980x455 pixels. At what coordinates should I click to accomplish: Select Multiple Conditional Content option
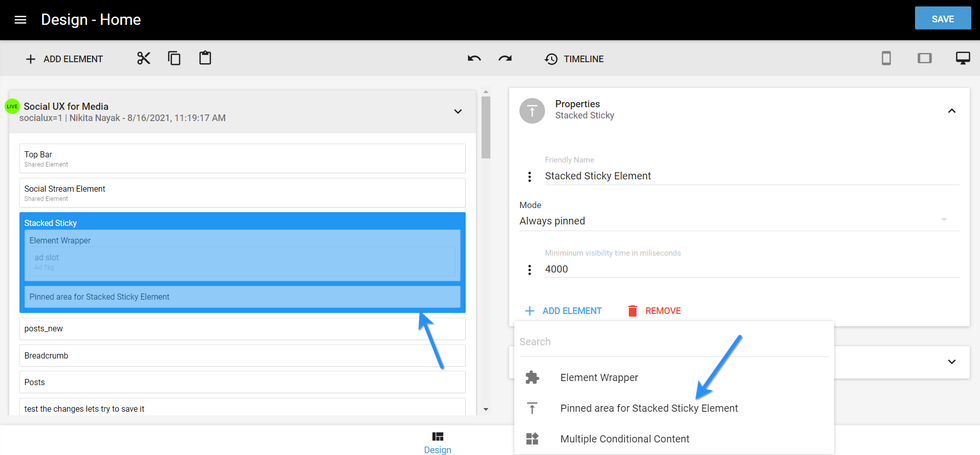[624, 439]
